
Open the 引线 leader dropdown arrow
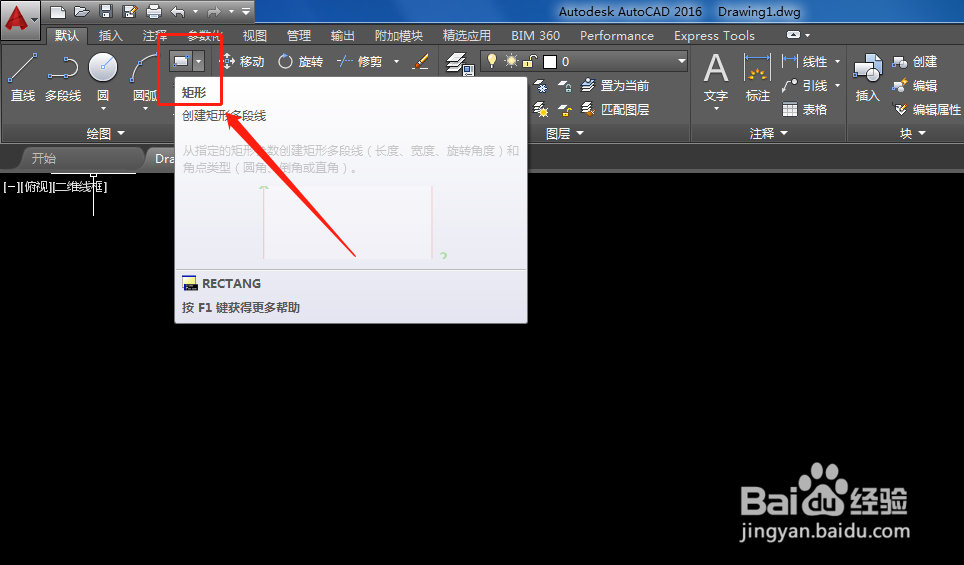click(837, 85)
